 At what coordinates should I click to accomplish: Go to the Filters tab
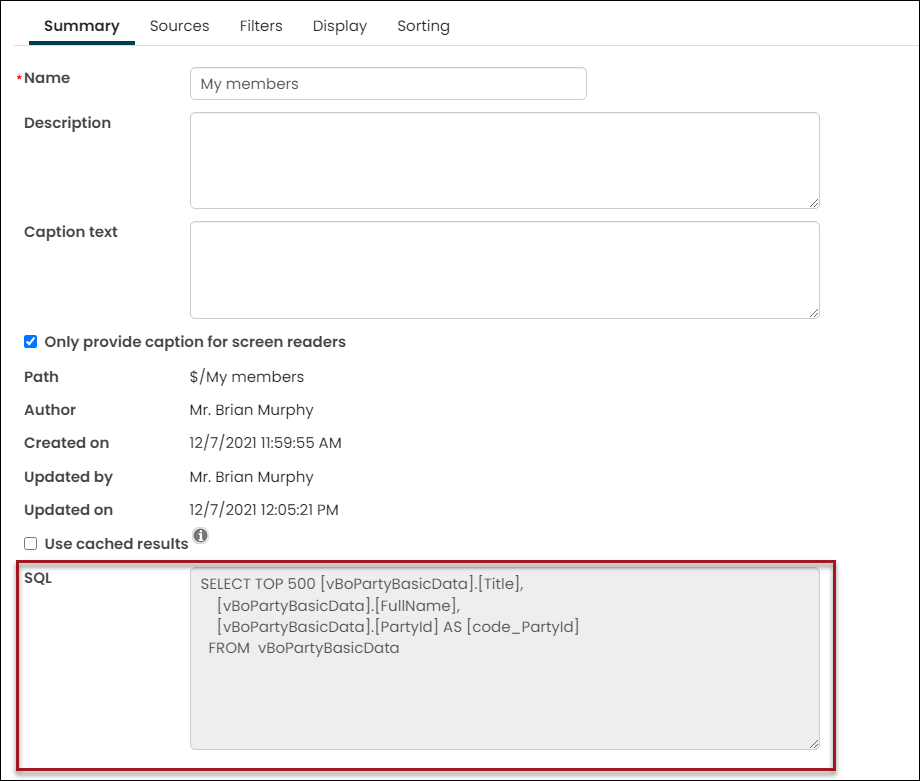tap(261, 26)
